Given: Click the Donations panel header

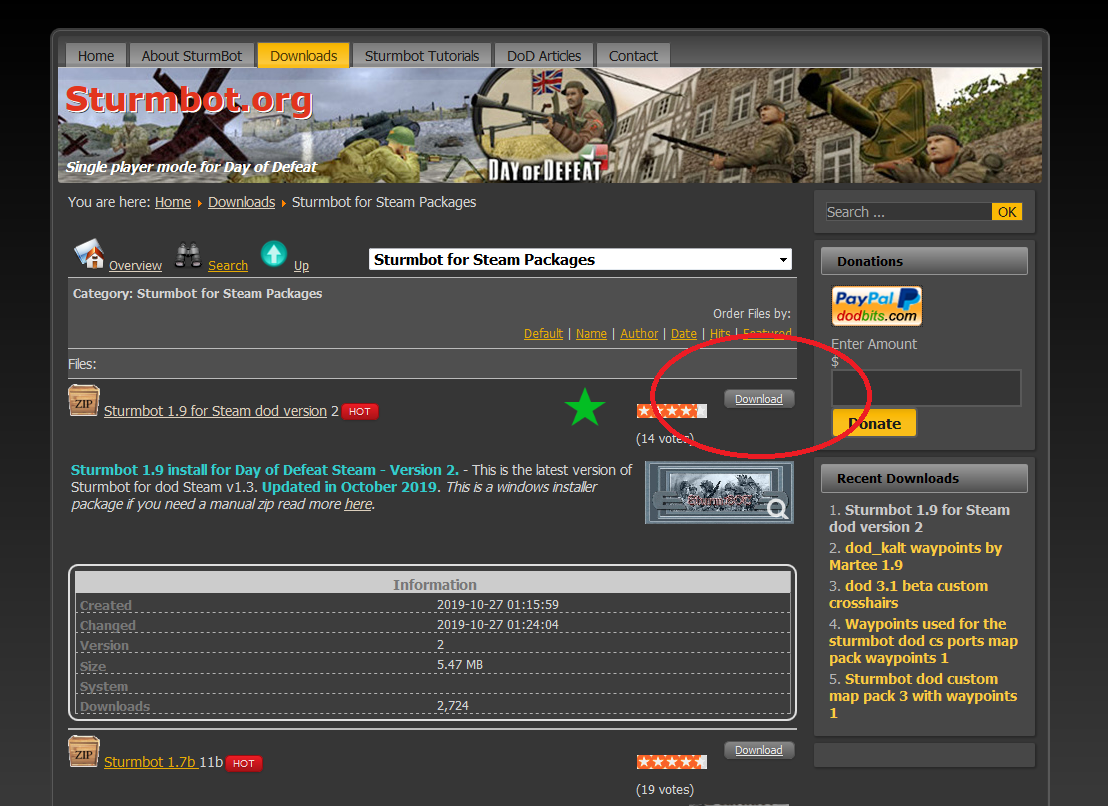Looking at the screenshot, I should point(924,261).
